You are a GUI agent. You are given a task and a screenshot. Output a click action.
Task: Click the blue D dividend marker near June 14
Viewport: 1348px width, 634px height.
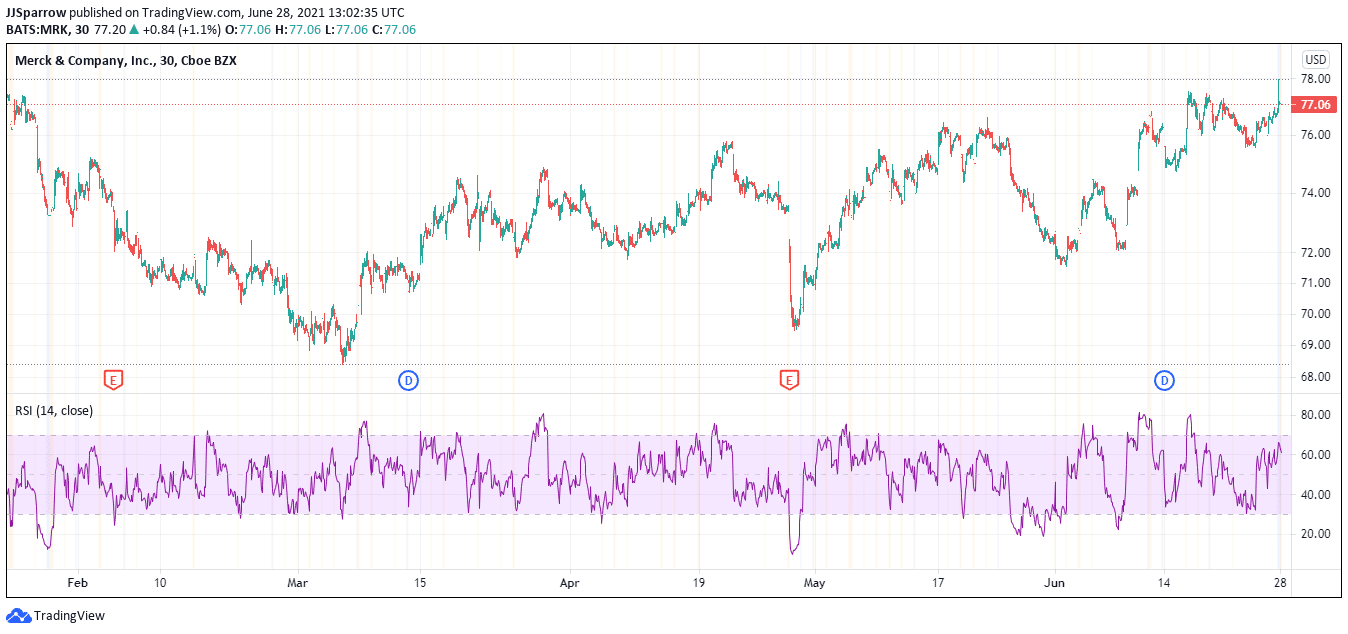(1164, 380)
